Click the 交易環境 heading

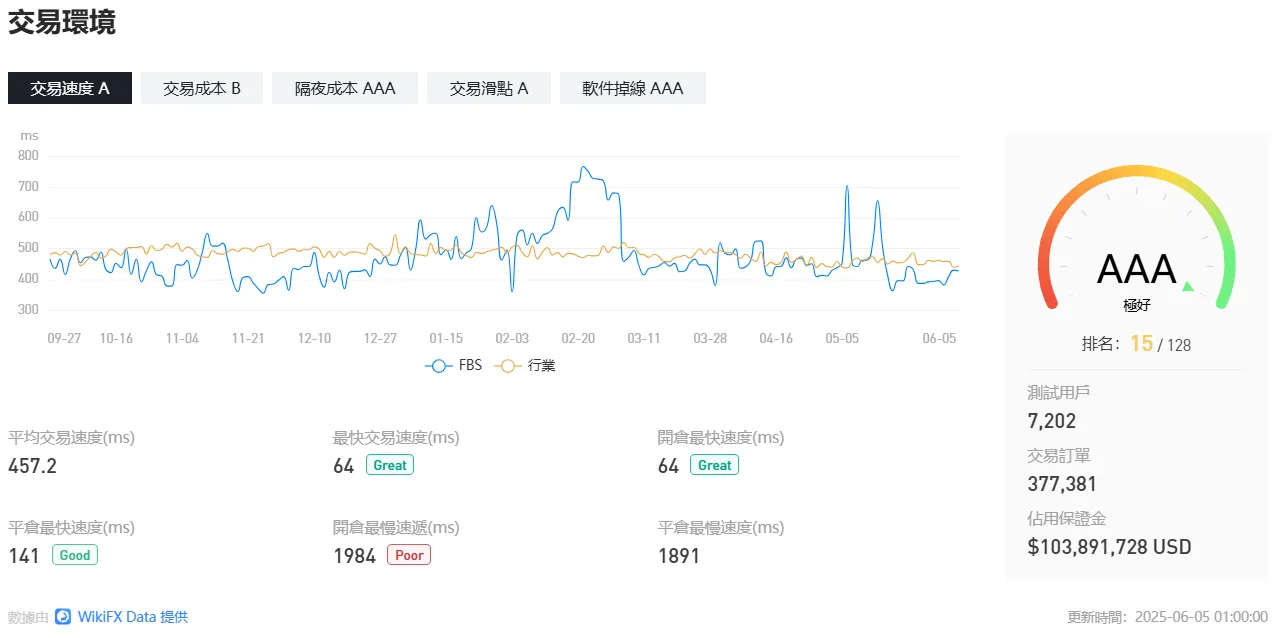62,22
